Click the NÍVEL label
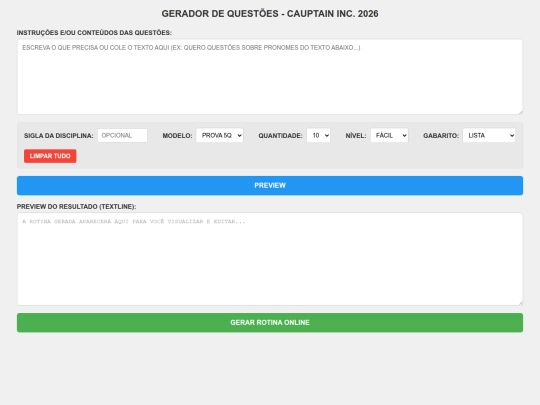This screenshot has height=405, width=540. pyautogui.click(x=356, y=136)
